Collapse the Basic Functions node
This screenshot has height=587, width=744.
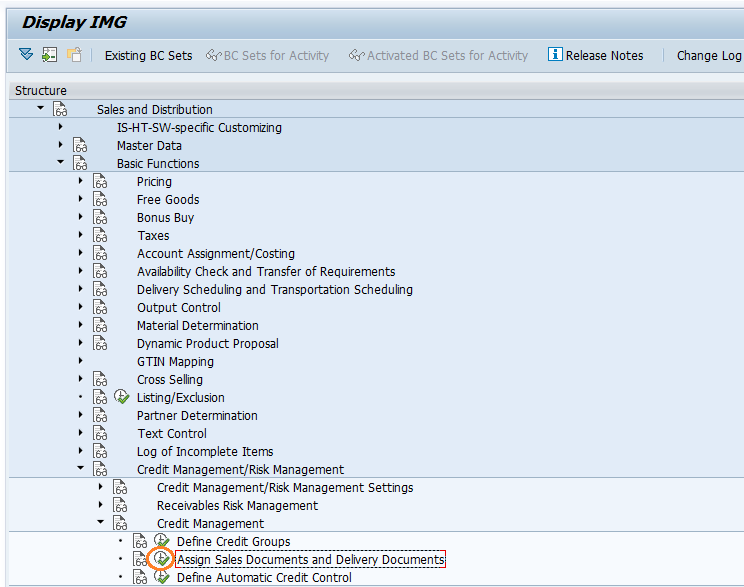[x=61, y=163]
